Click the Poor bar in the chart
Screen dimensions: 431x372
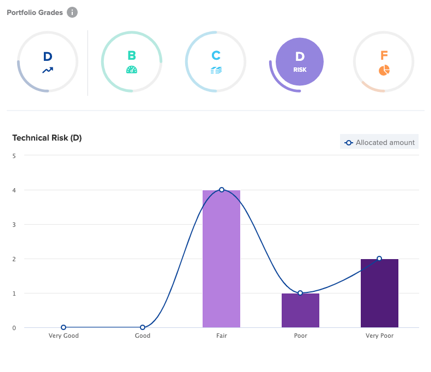point(300,310)
